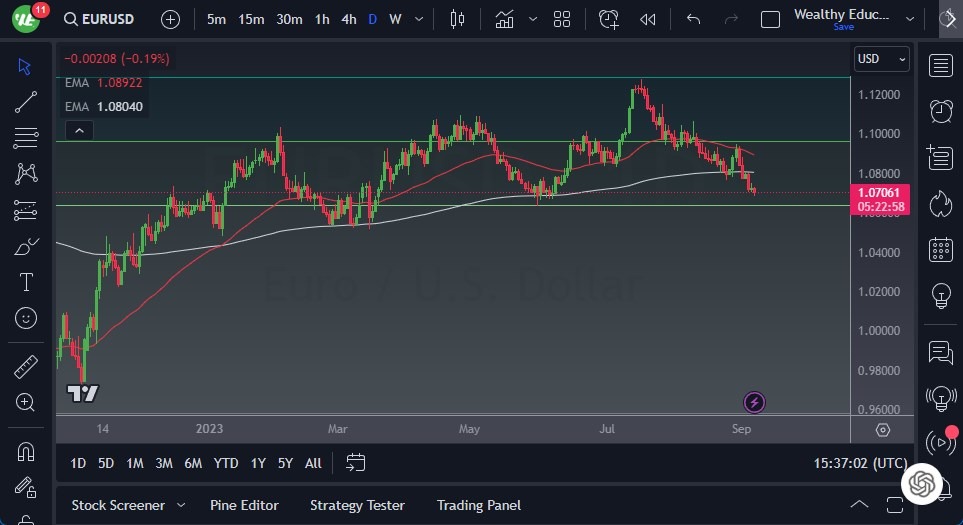Screen dimensions: 963x525
Task: Select the Text annotation tool
Action: pos(26,282)
